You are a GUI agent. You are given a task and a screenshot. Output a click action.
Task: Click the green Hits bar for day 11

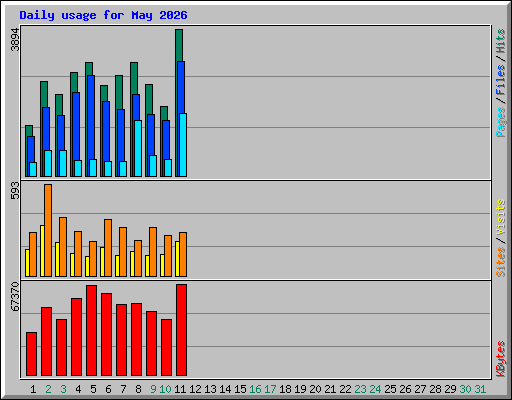(x=179, y=45)
